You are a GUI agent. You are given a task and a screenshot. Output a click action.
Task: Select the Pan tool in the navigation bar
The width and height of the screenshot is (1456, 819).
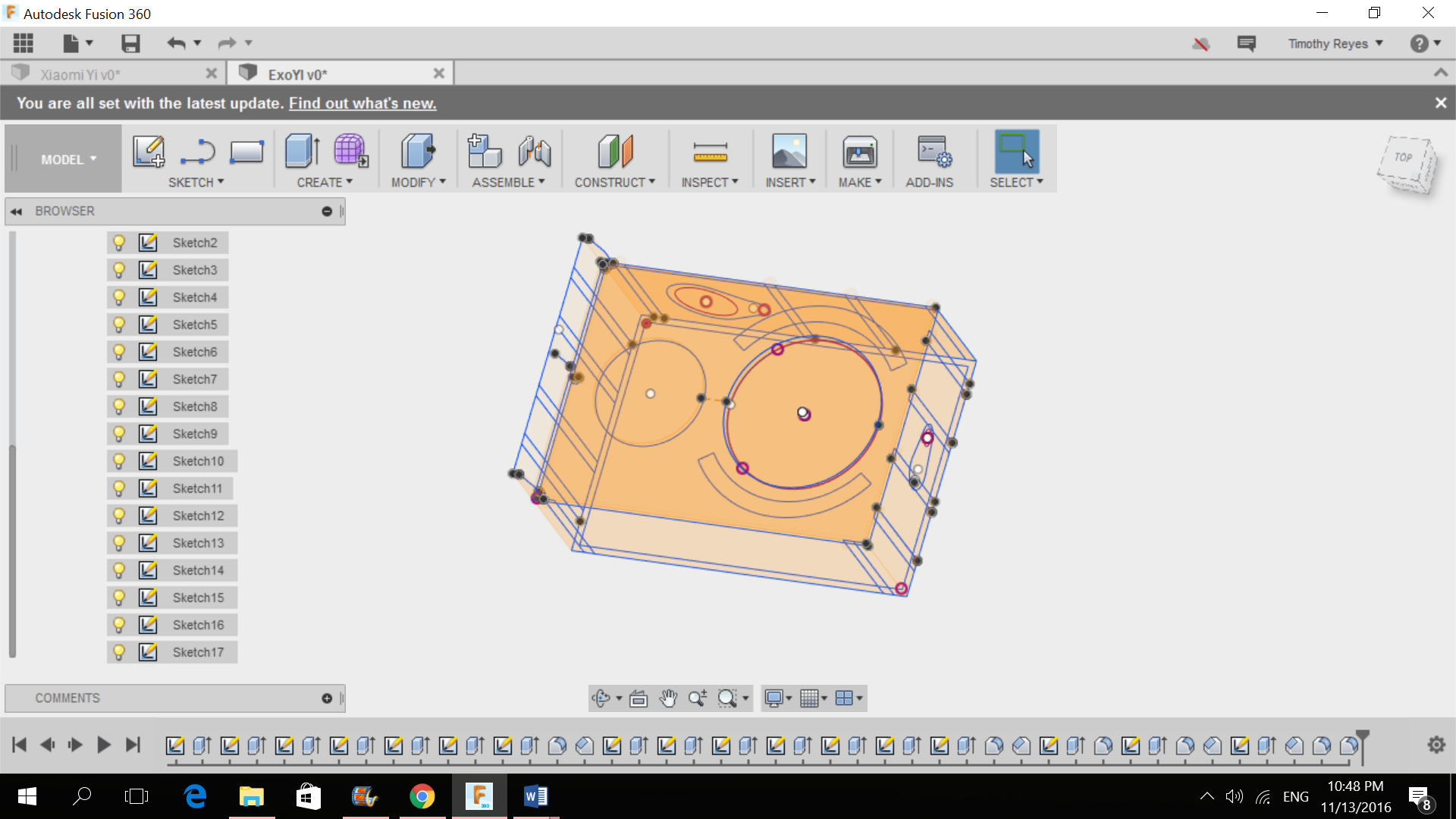point(668,698)
